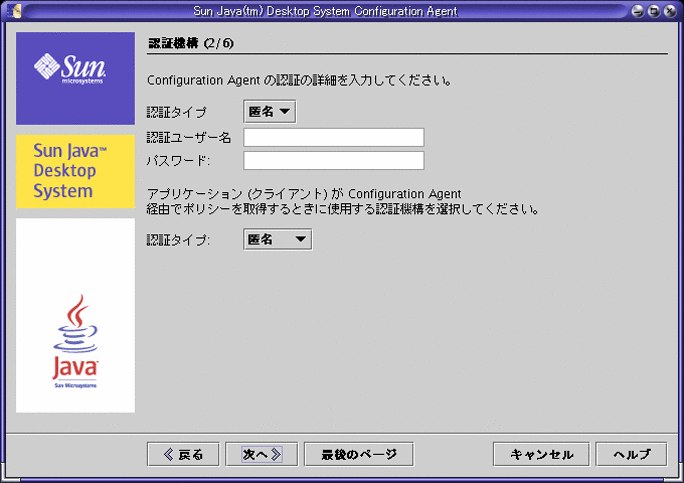Minimize the Configuration Agent window
Image resolution: width=684 pixels, height=483 pixels.
pos(638,11)
